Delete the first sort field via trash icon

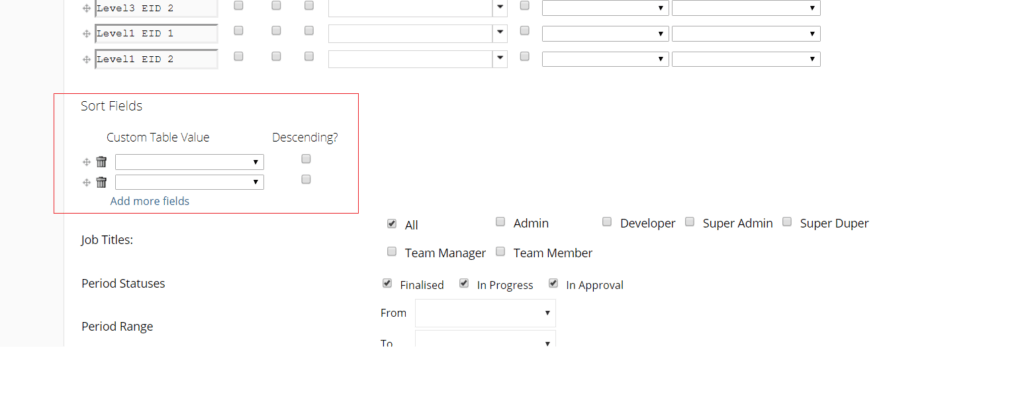pyautogui.click(x=101, y=162)
